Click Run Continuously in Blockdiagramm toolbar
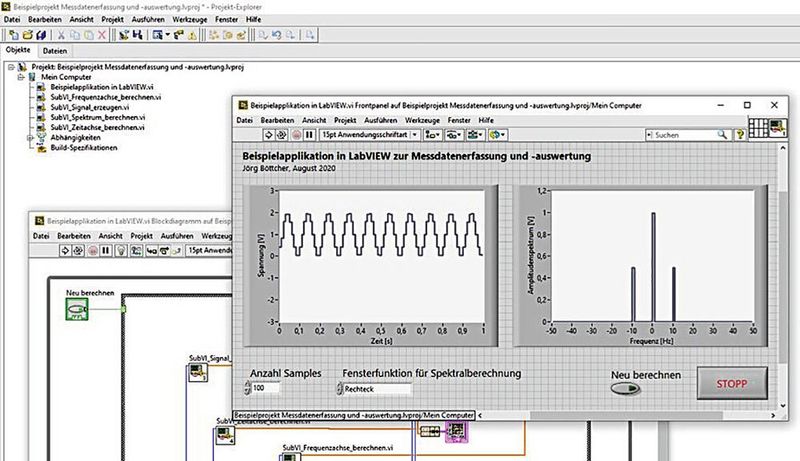This screenshot has height=461, width=800. point(78,250)
